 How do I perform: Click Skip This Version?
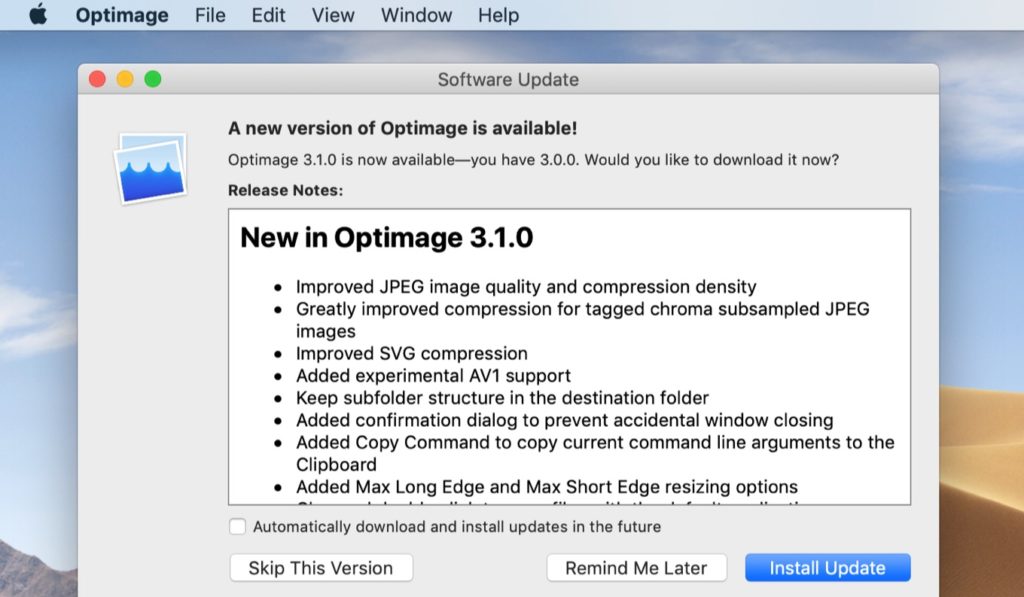[320, 567]
